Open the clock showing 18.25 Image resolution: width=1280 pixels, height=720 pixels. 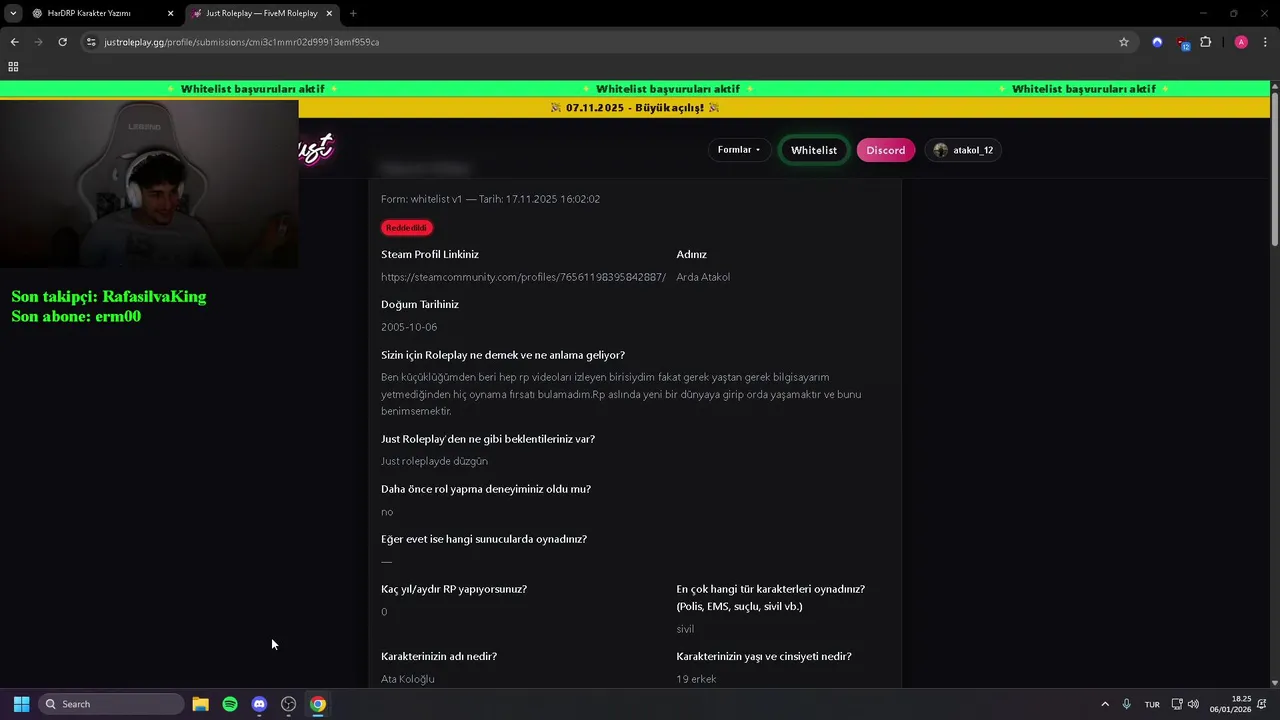point(1230,704)
